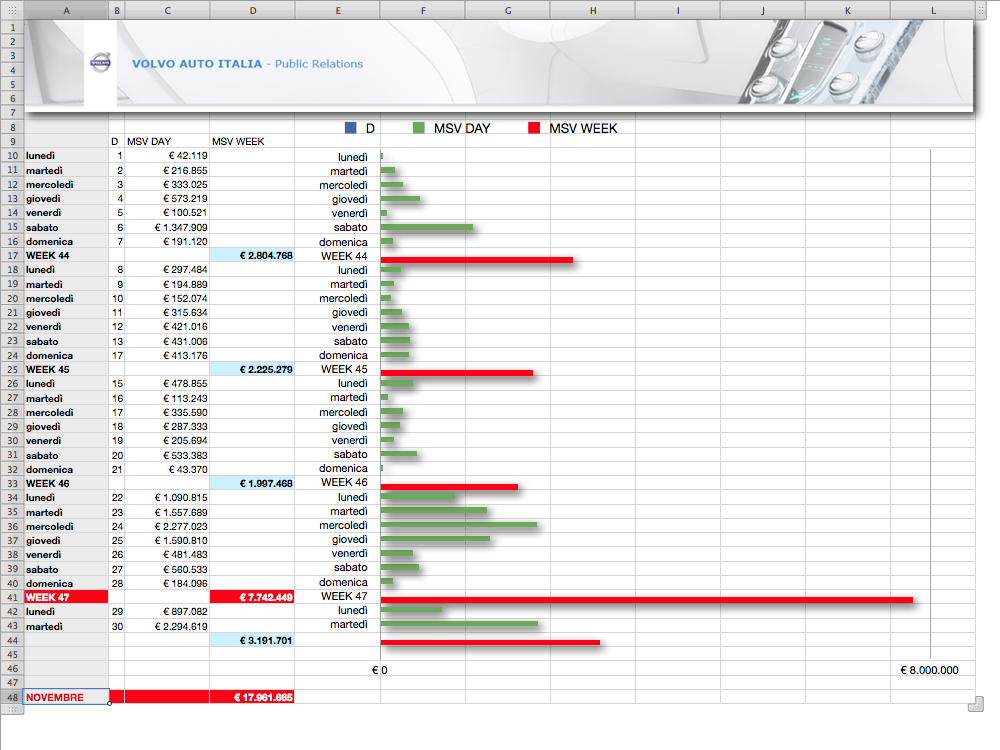Click the red WEEK 47 bar in chart

click(x=646, y=600)
